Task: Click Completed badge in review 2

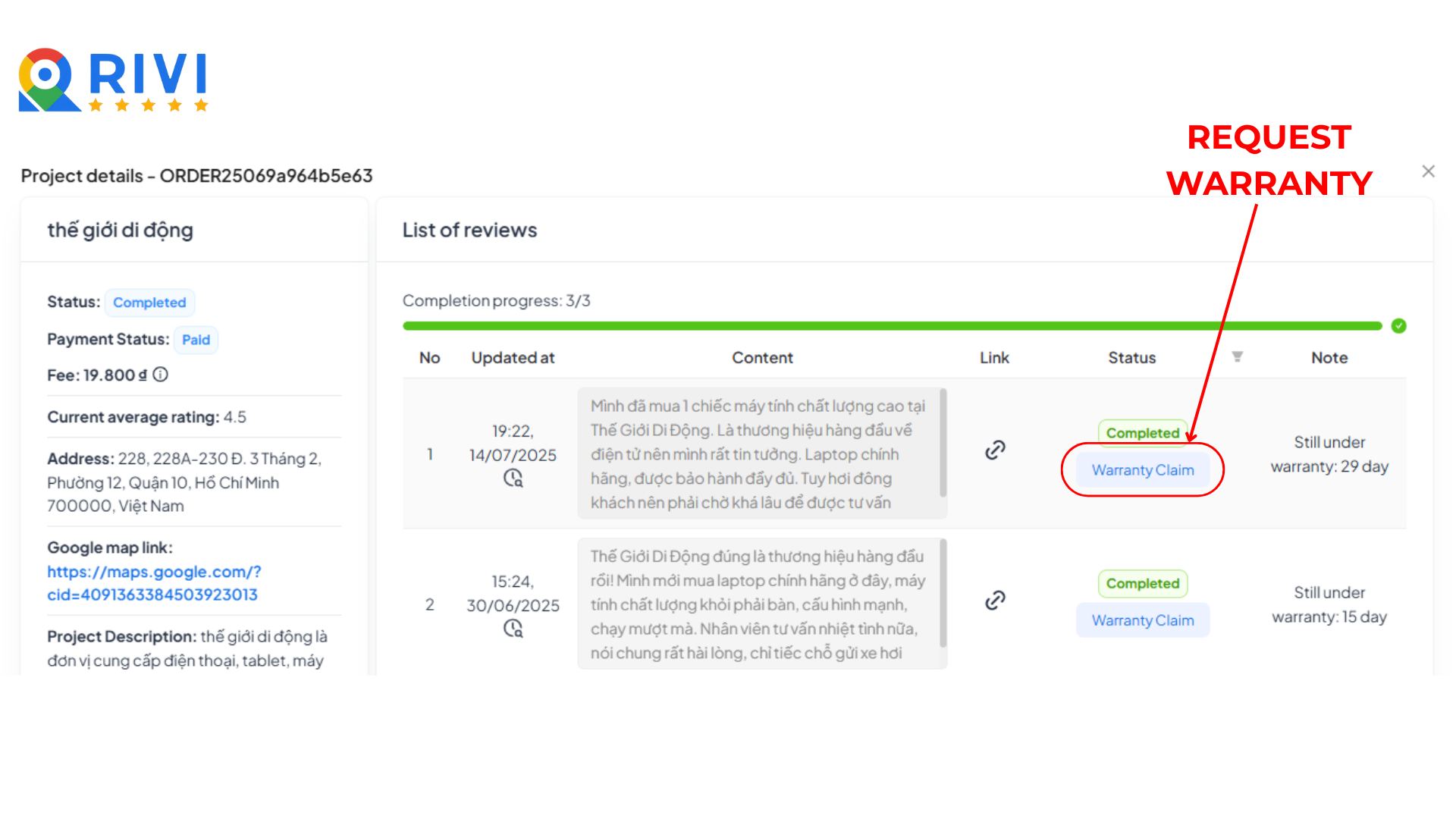Action: tap(1142, 583)
